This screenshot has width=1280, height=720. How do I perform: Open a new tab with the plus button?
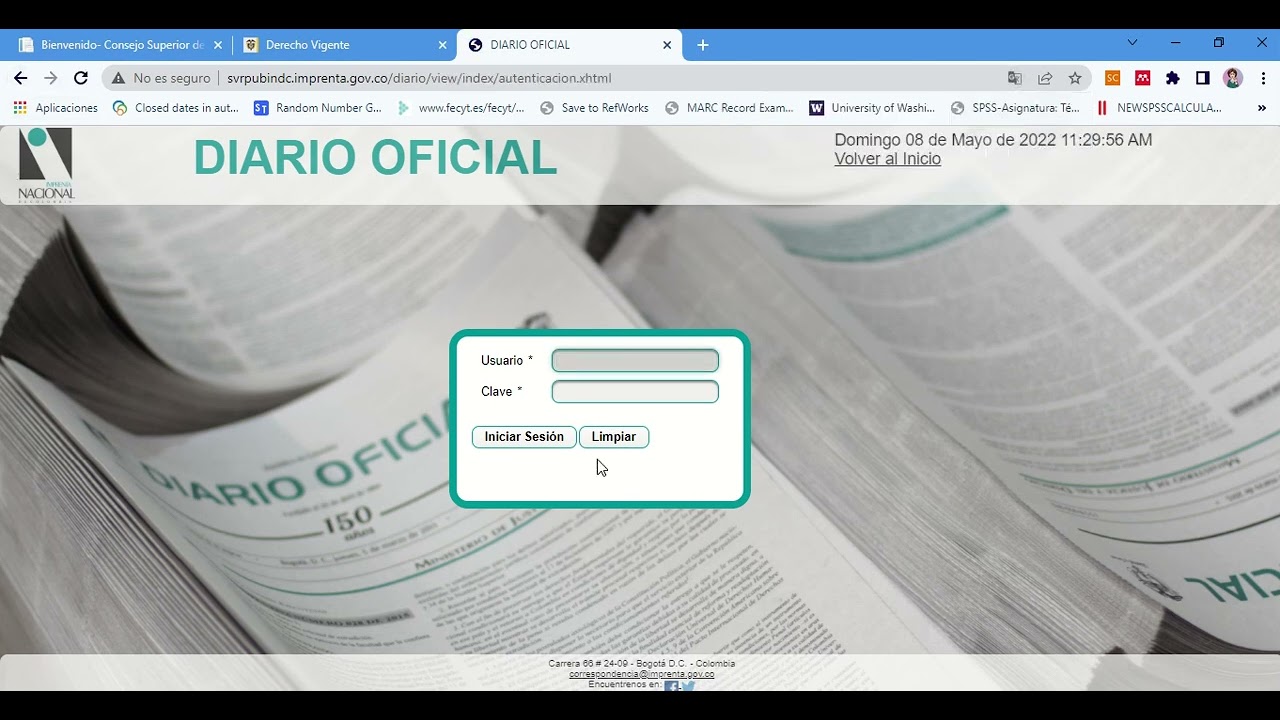point(702,45)
